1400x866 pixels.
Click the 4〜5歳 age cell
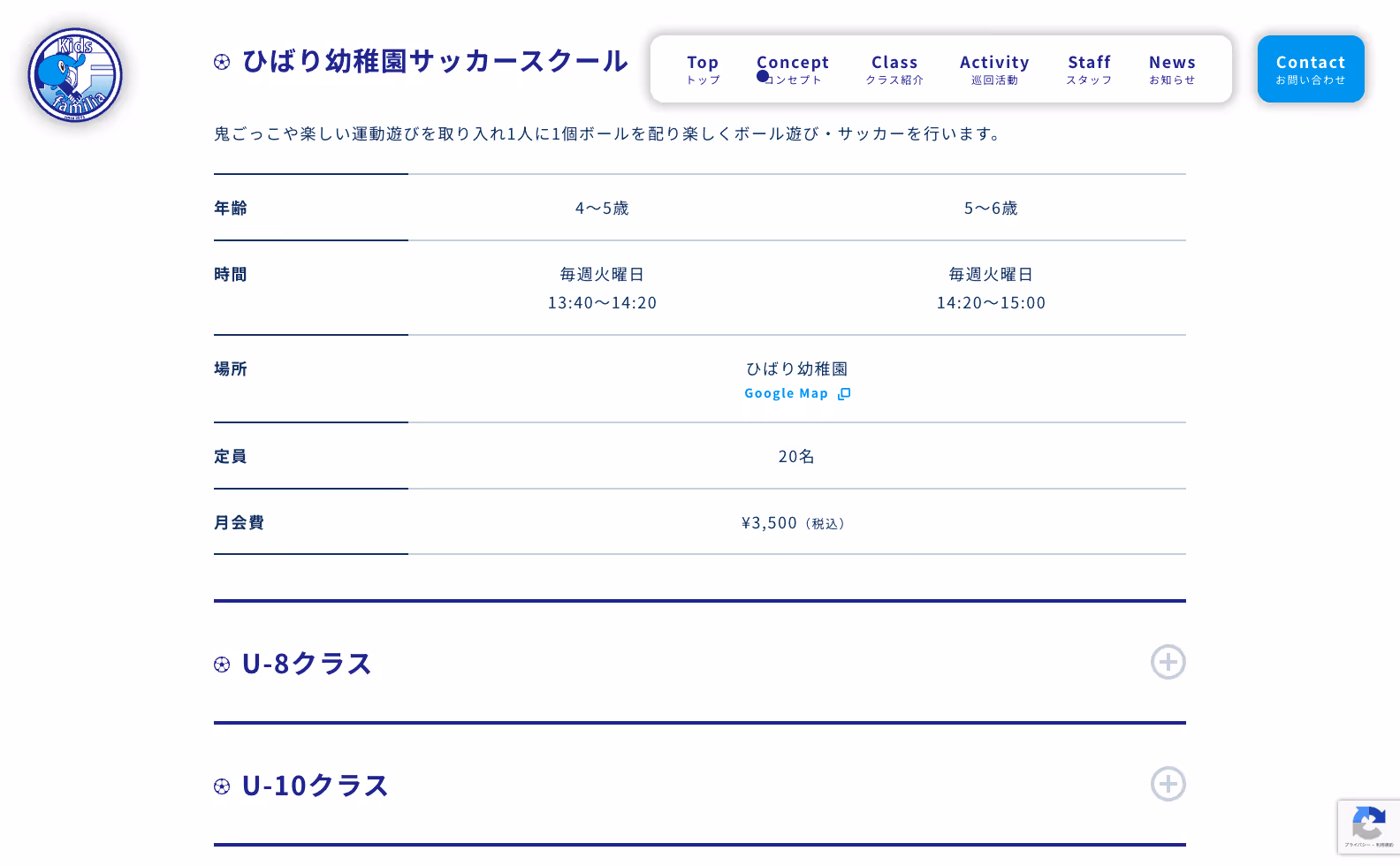602,209
